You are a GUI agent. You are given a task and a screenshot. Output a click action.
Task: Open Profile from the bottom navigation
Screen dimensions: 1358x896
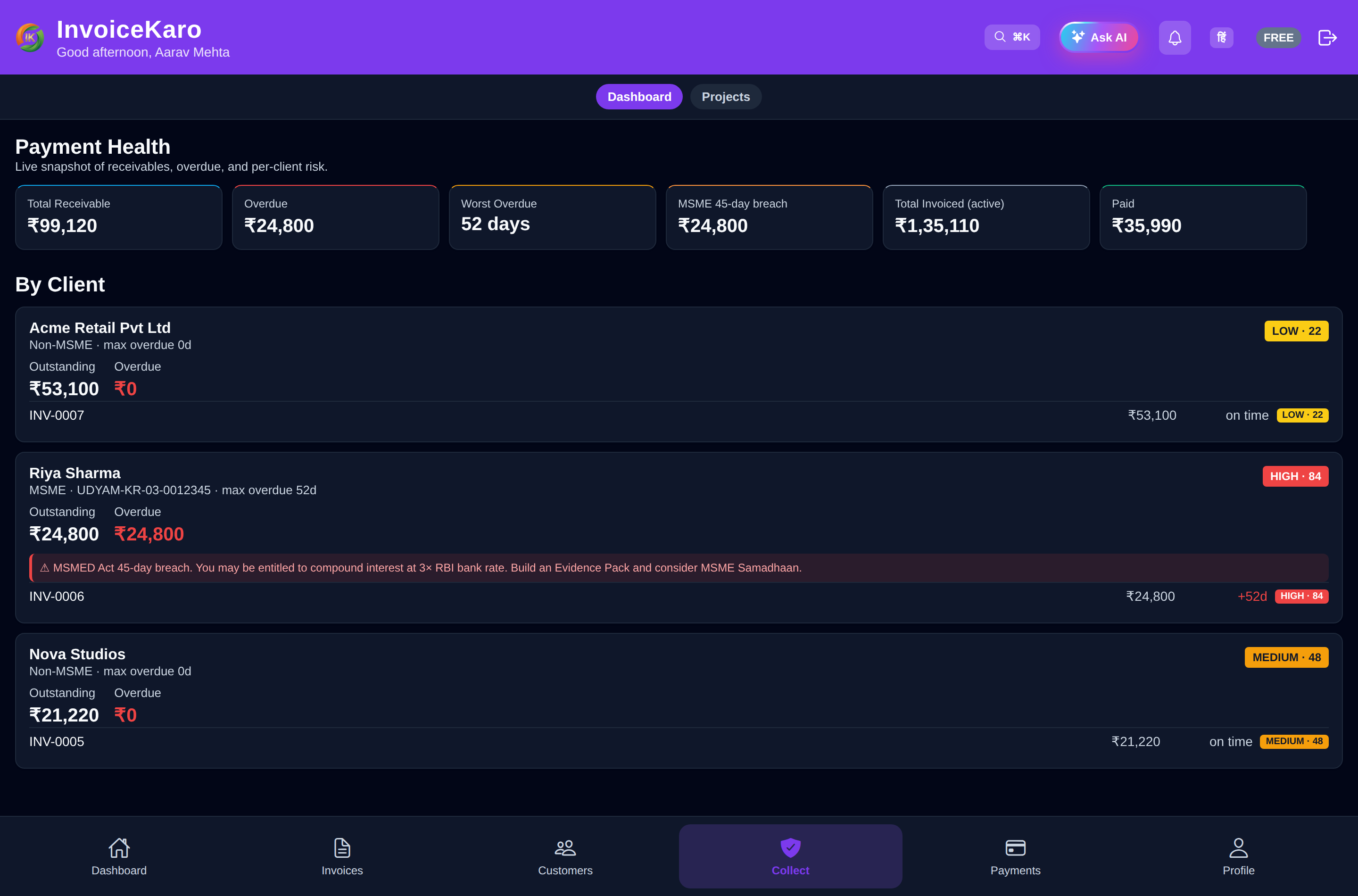1238,856
